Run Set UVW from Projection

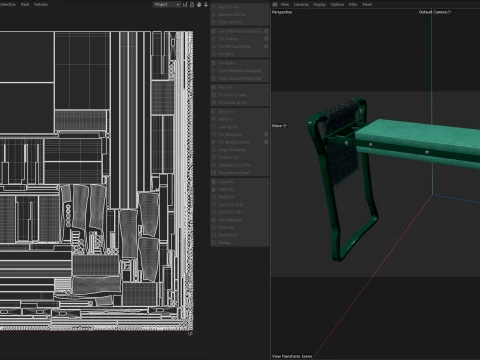point(237,31)
